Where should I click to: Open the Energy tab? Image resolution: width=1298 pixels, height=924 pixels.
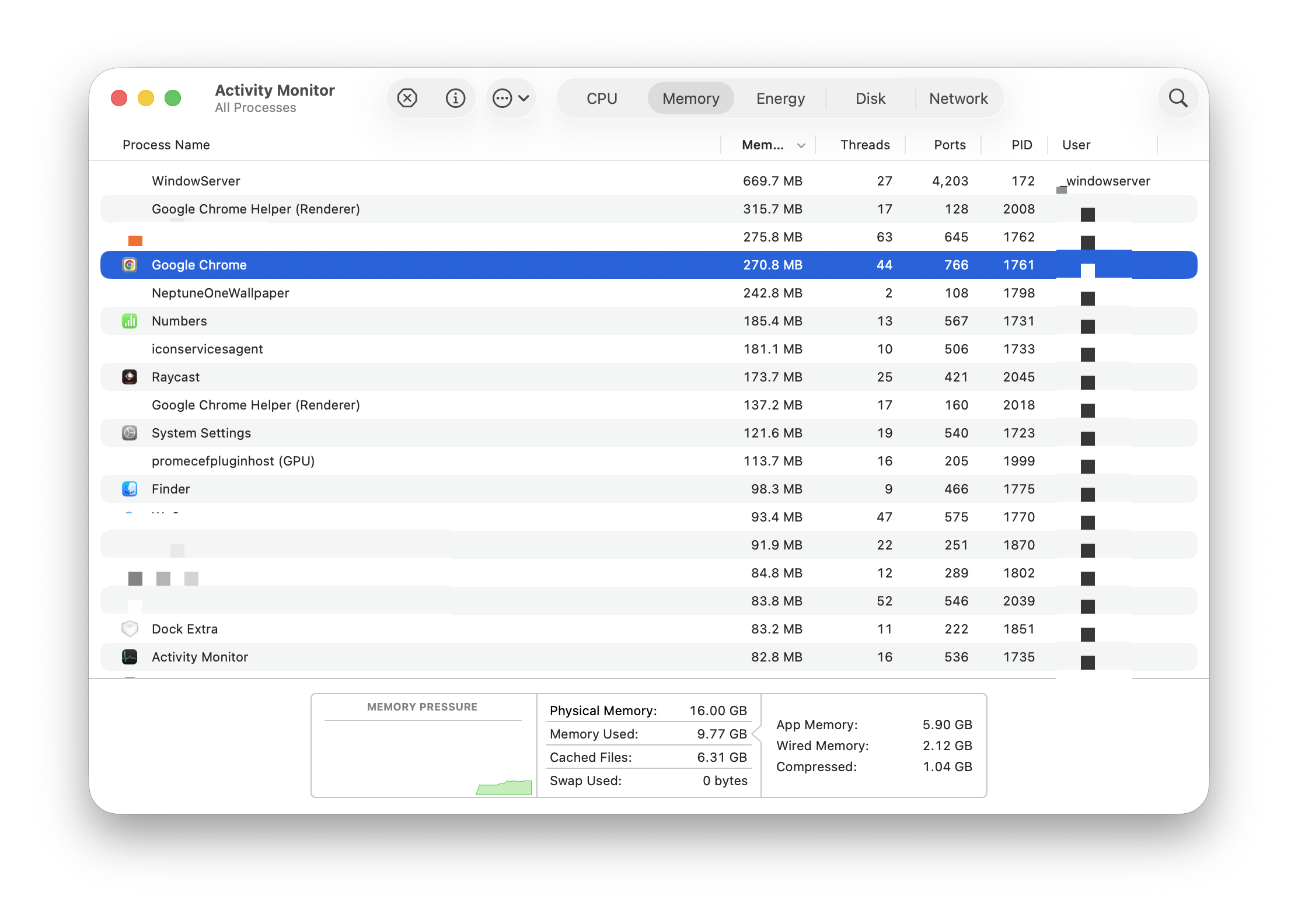[x=780, y=99]
